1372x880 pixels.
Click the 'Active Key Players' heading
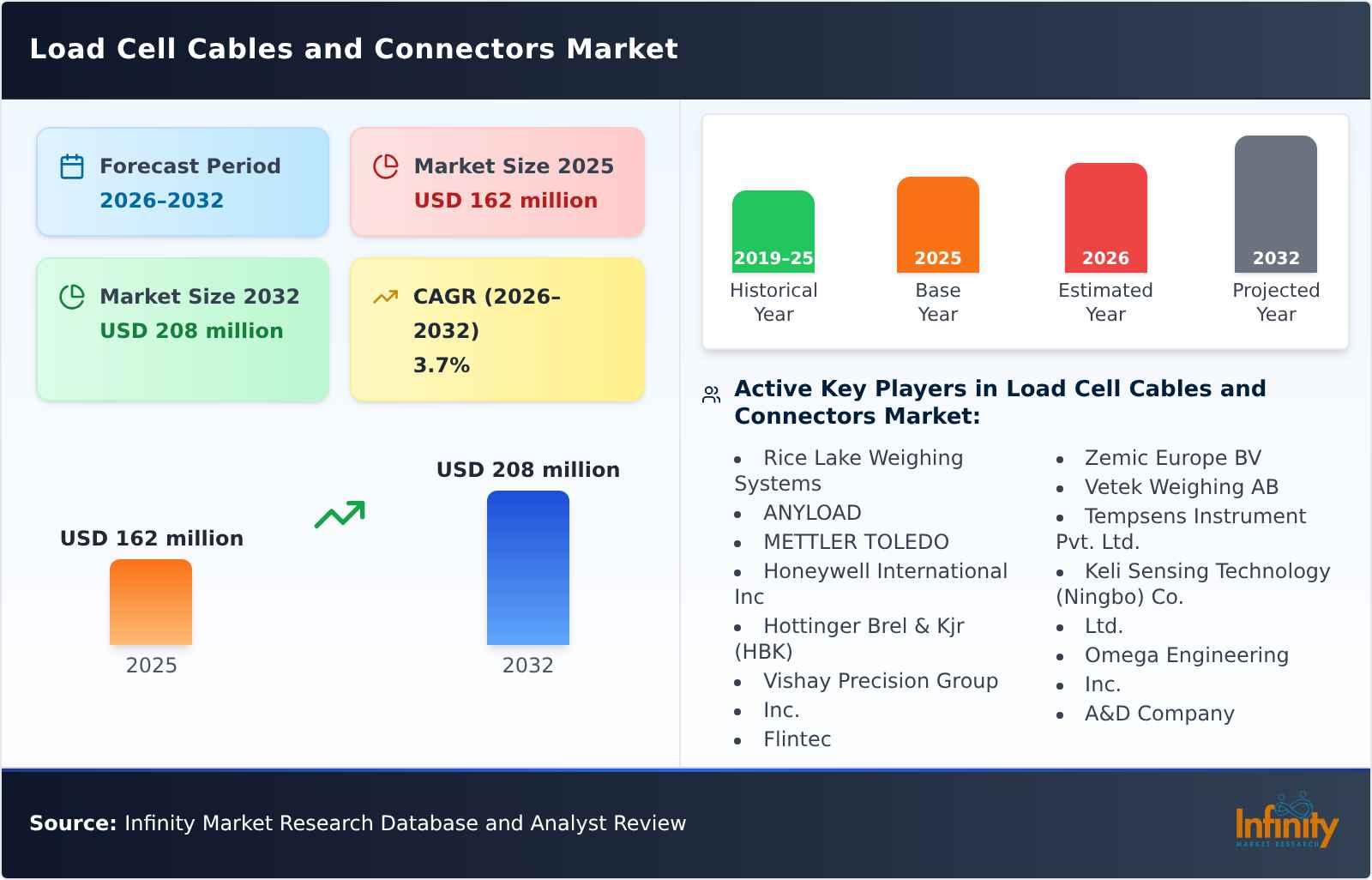[x=1000, y=402]
